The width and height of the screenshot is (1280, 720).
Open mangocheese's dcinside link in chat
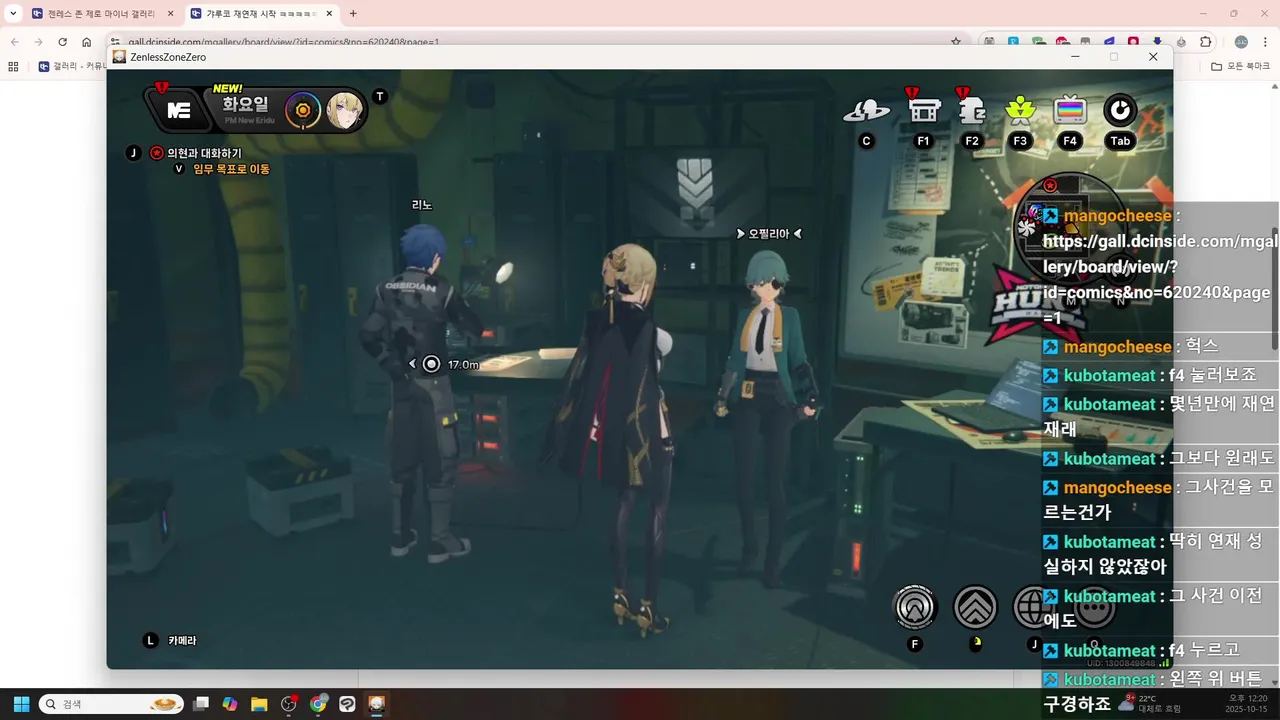coord(1160,279)
